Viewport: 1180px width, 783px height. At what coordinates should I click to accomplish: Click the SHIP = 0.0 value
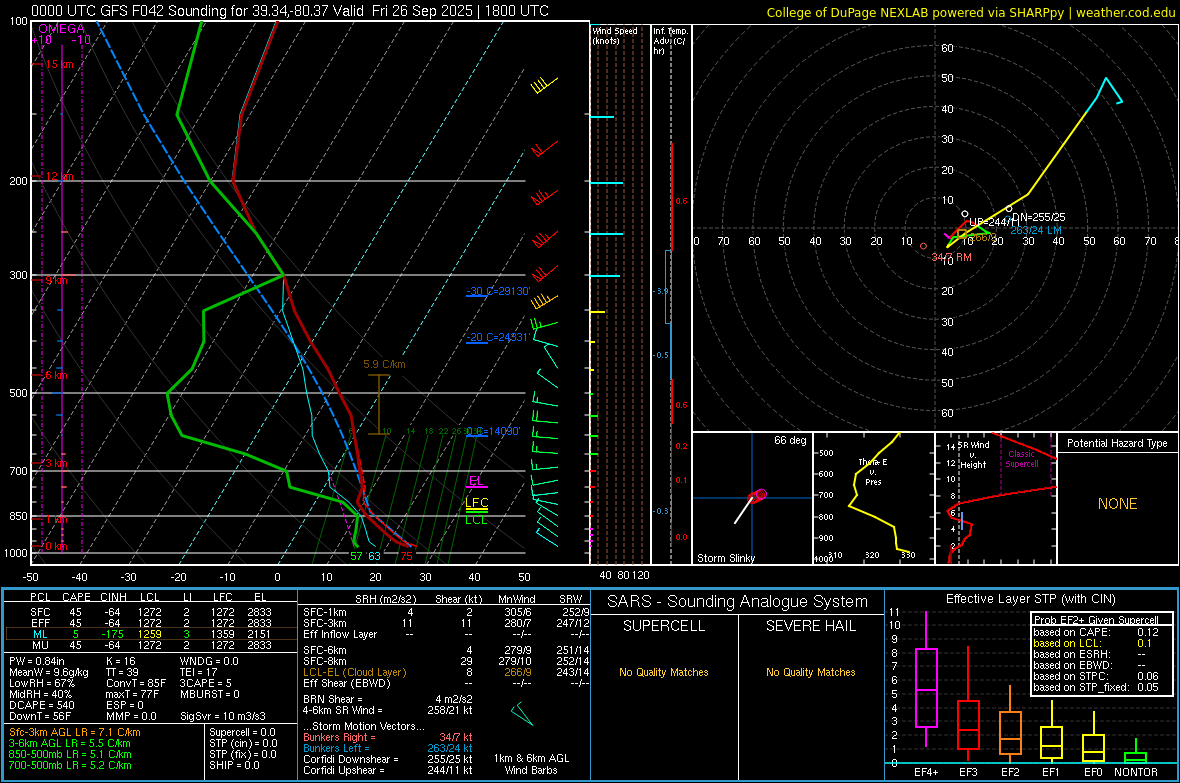(234, 765)
